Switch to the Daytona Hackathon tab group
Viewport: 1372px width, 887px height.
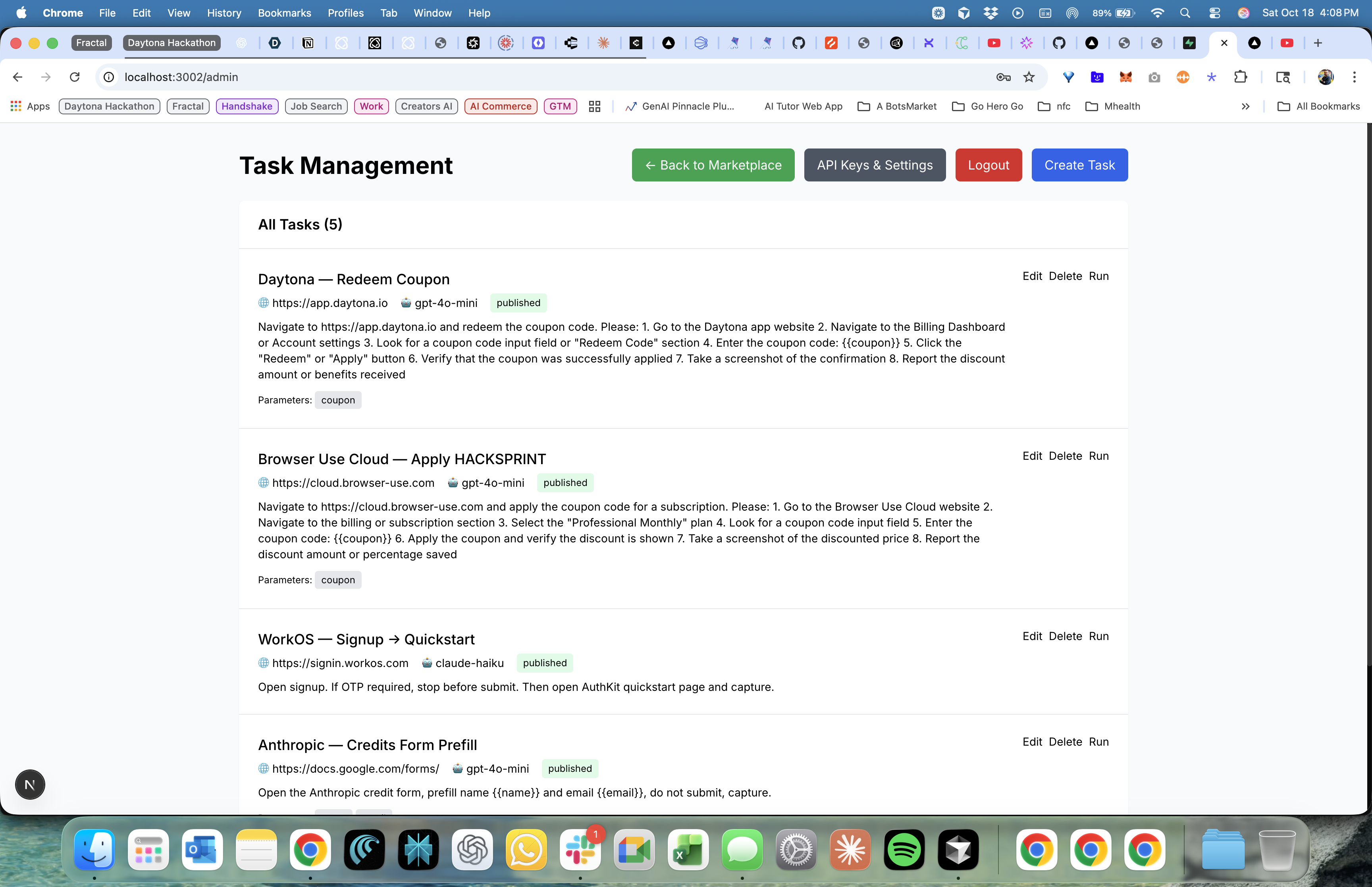point(171,42)
